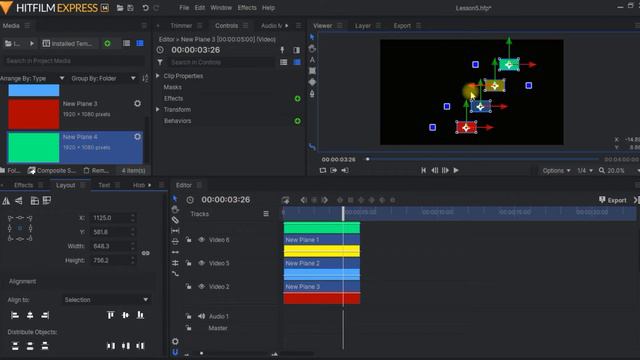
Task: Flip horizontally icon in Layout panel
Action: point(6,200)
